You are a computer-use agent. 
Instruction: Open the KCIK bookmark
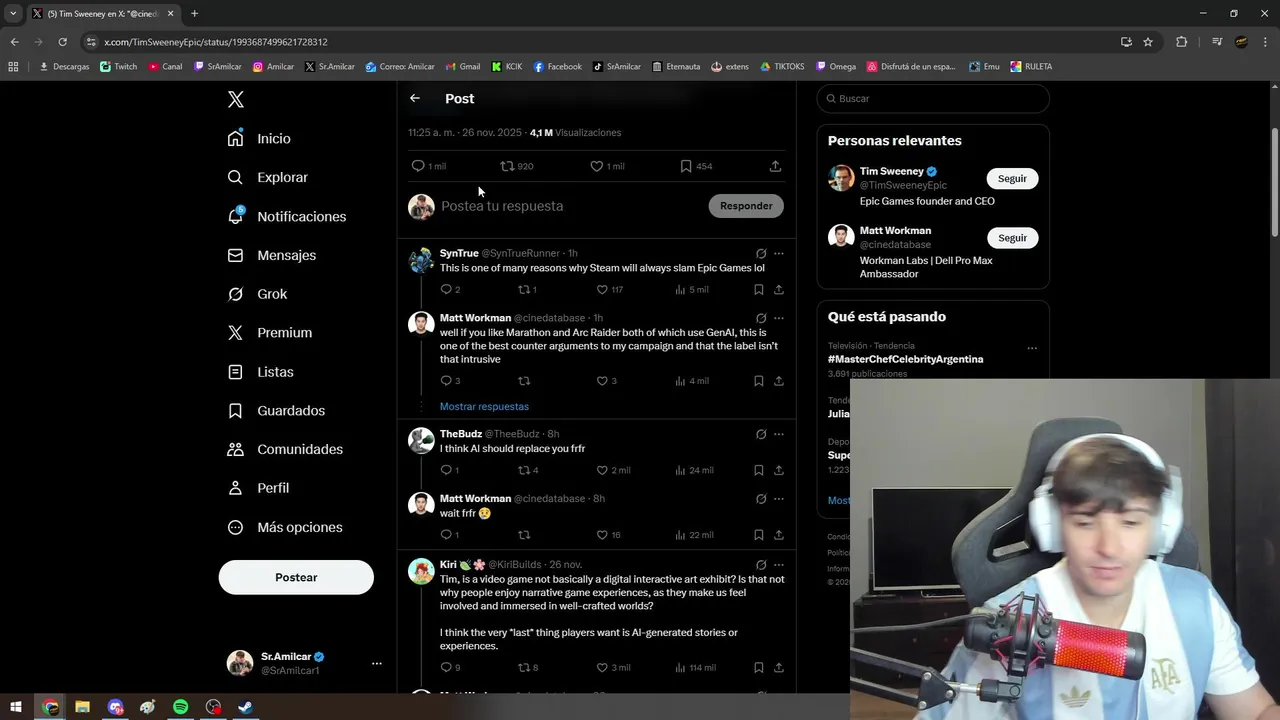click(507, 66)
